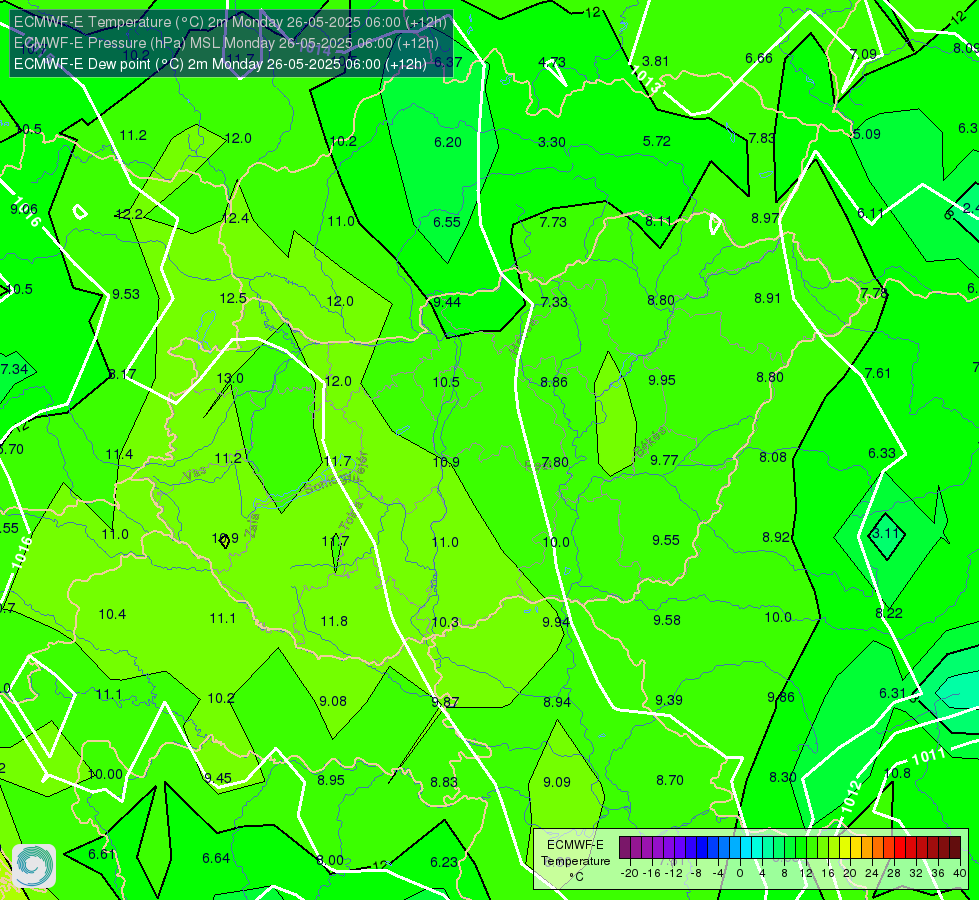Click the 6.66 dew point value

coord(759,59)
